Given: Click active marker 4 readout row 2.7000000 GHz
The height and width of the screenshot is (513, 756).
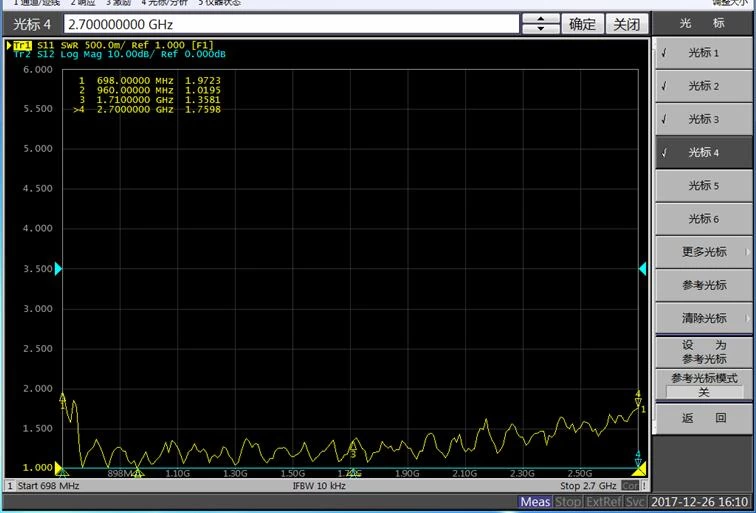Looking at the screenshot, I should click(147, 109).
